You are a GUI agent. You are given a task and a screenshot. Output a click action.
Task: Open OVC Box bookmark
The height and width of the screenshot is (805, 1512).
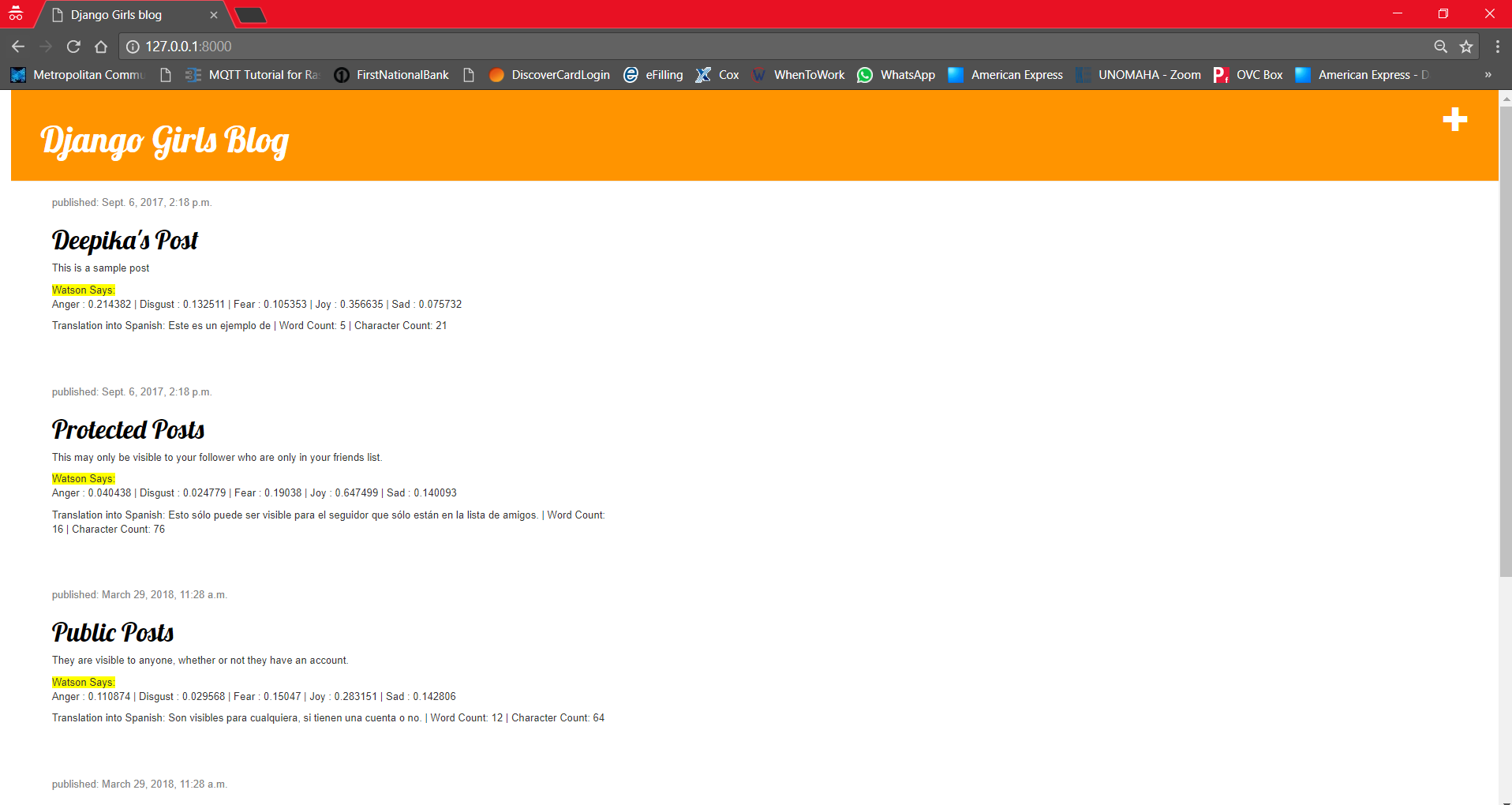point(1248,75)
